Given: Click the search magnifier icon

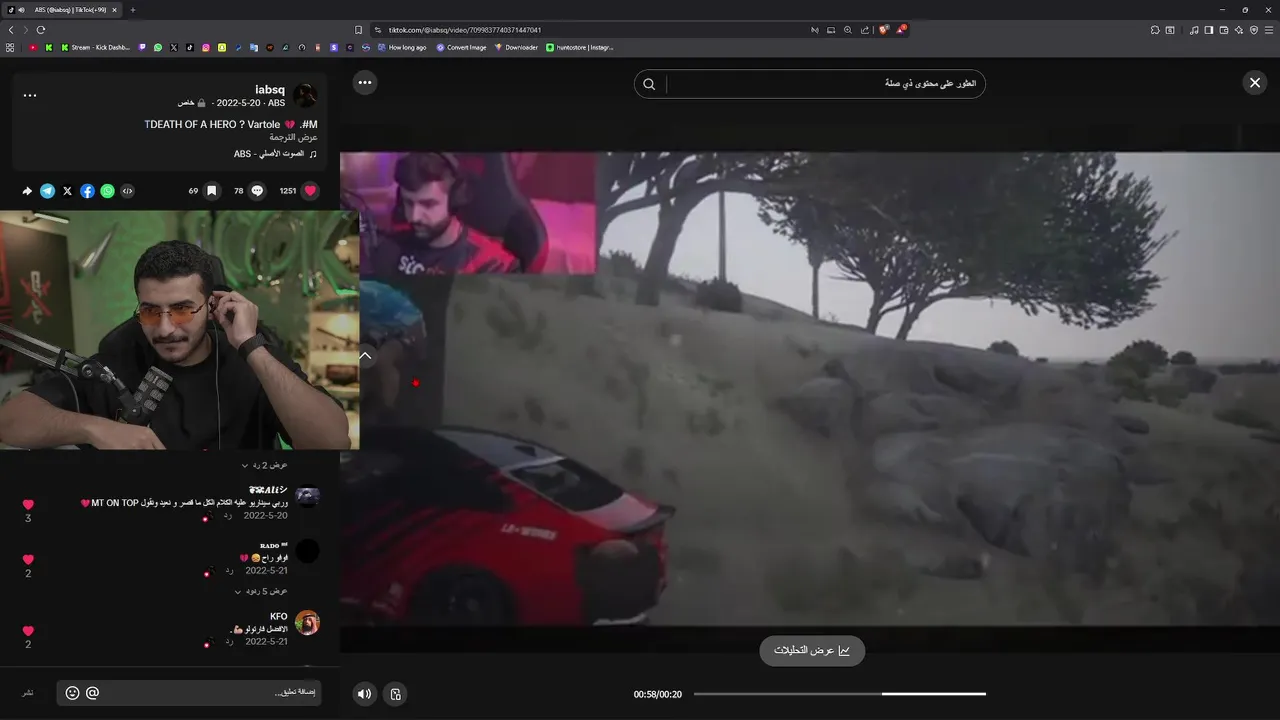Looking at the screenshot, I should [649, 84].
